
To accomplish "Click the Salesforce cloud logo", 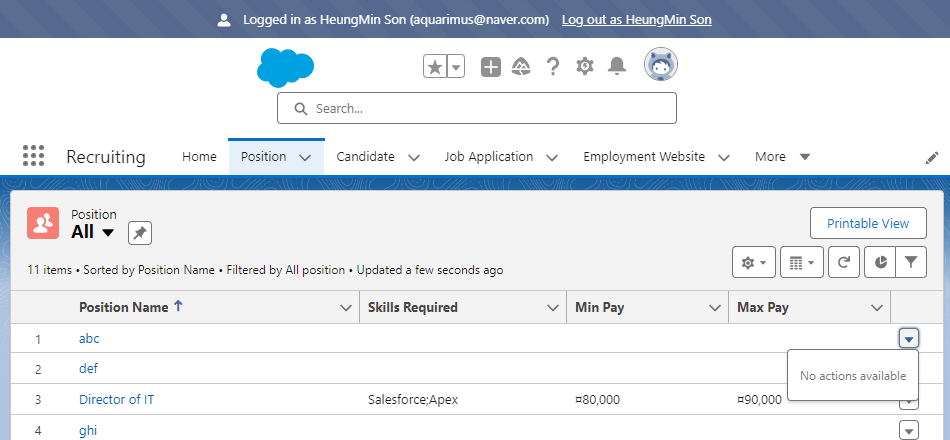I will [x=285, y=67].
